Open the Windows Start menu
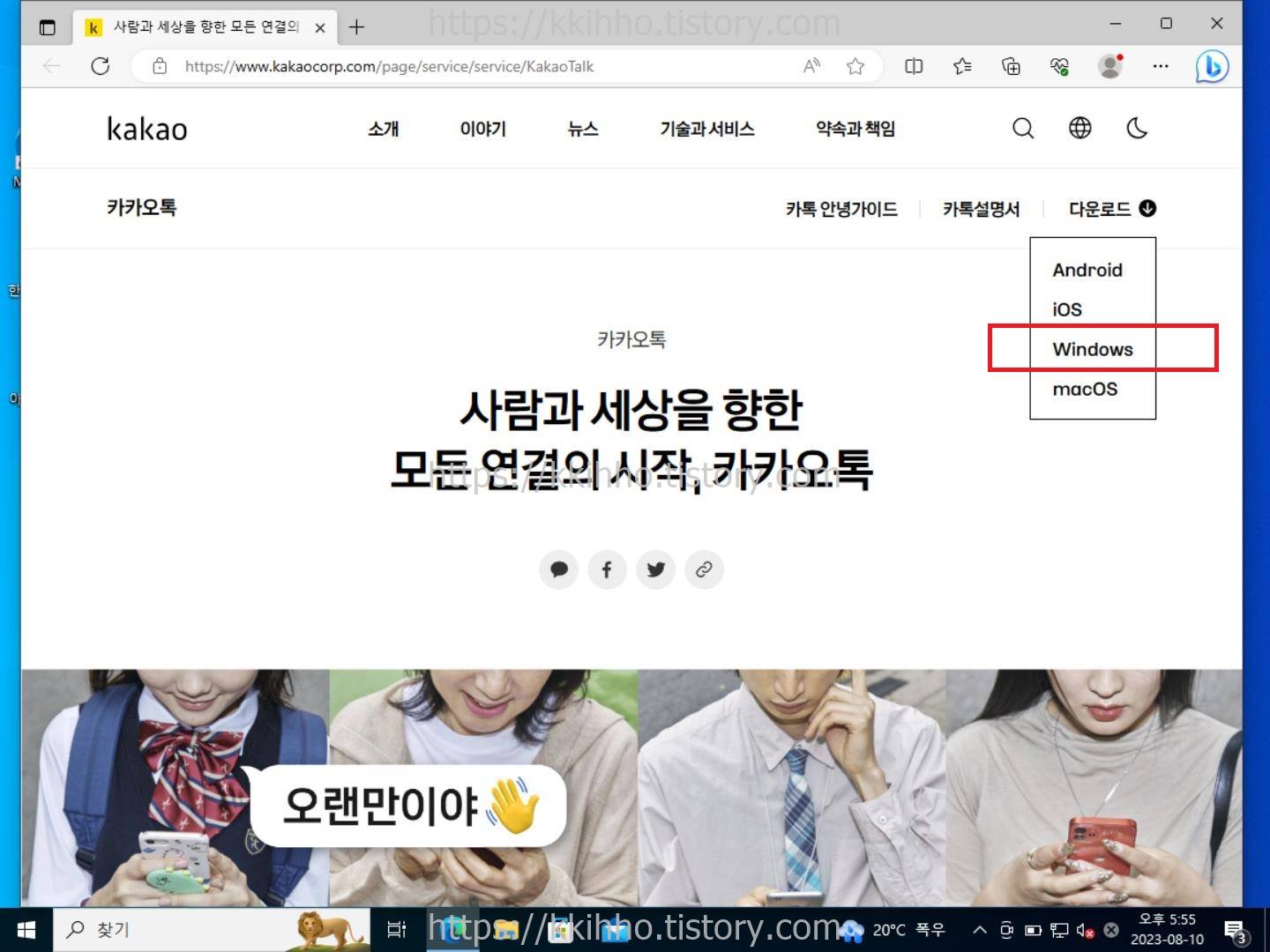1270x952 pixels. point(26,930)
